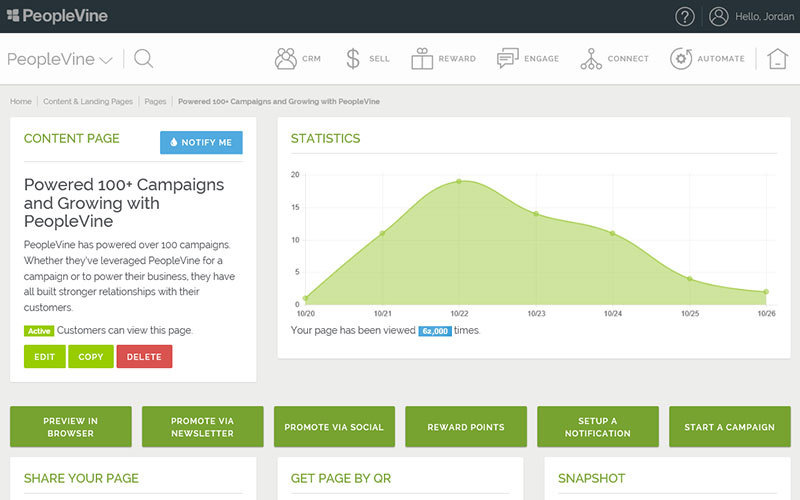Click the 10/23 data point on chart
Screen dimensions: 800x500
[x=536, y=214]
